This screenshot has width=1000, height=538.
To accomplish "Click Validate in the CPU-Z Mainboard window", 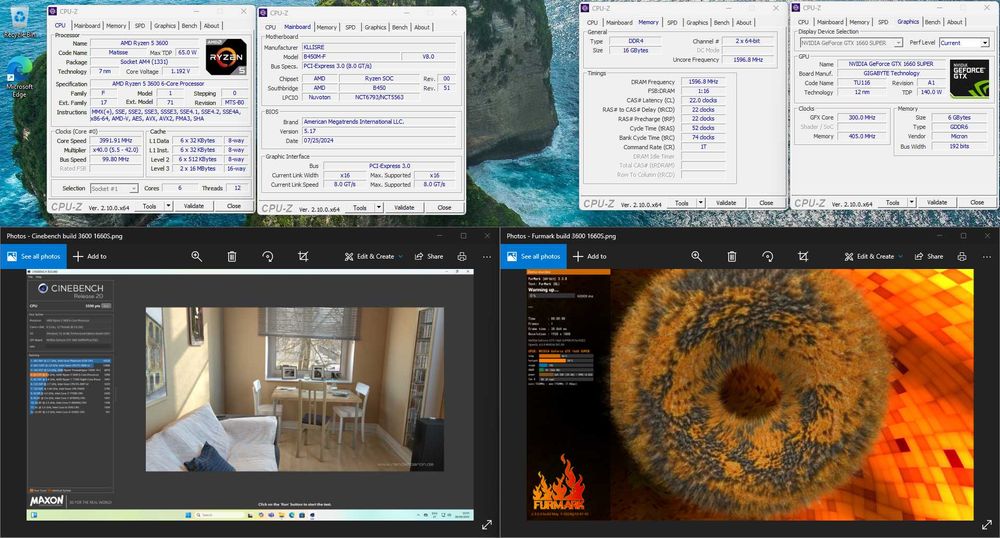I will [x=404, y=207].
